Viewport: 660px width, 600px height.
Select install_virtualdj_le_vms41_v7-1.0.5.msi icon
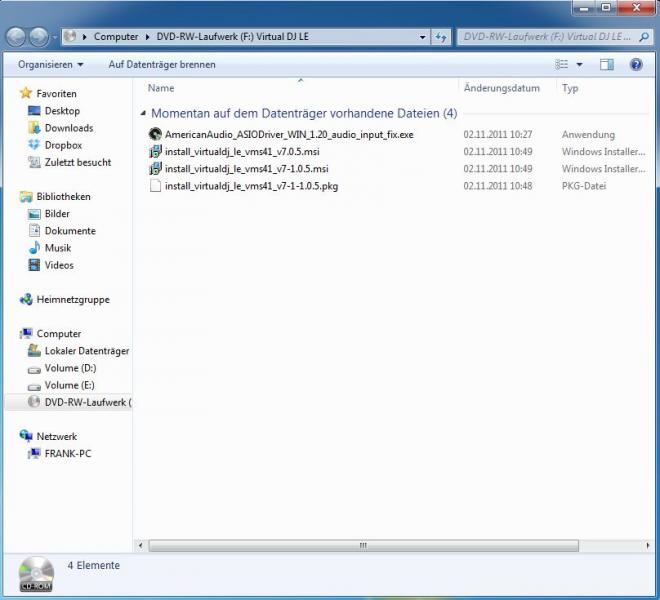pyautogui.click(x=155, y=169)
